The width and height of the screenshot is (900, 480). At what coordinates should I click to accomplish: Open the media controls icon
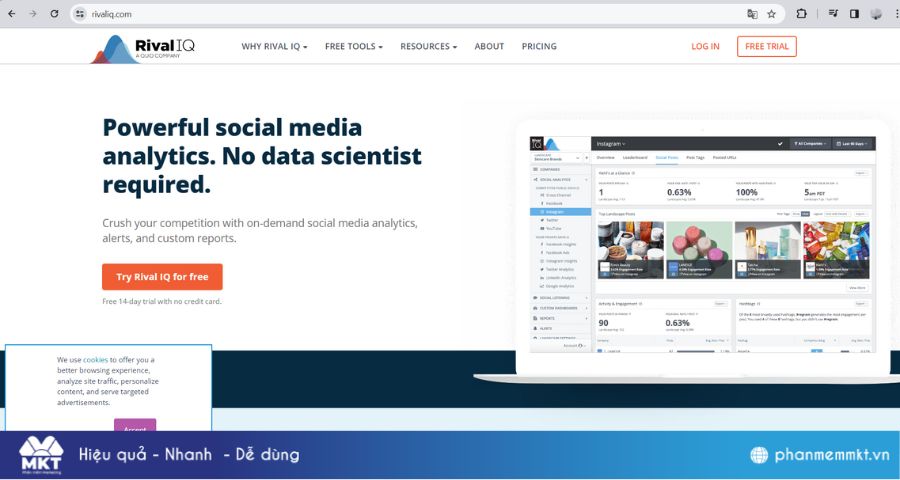click(x=834, y=14)
